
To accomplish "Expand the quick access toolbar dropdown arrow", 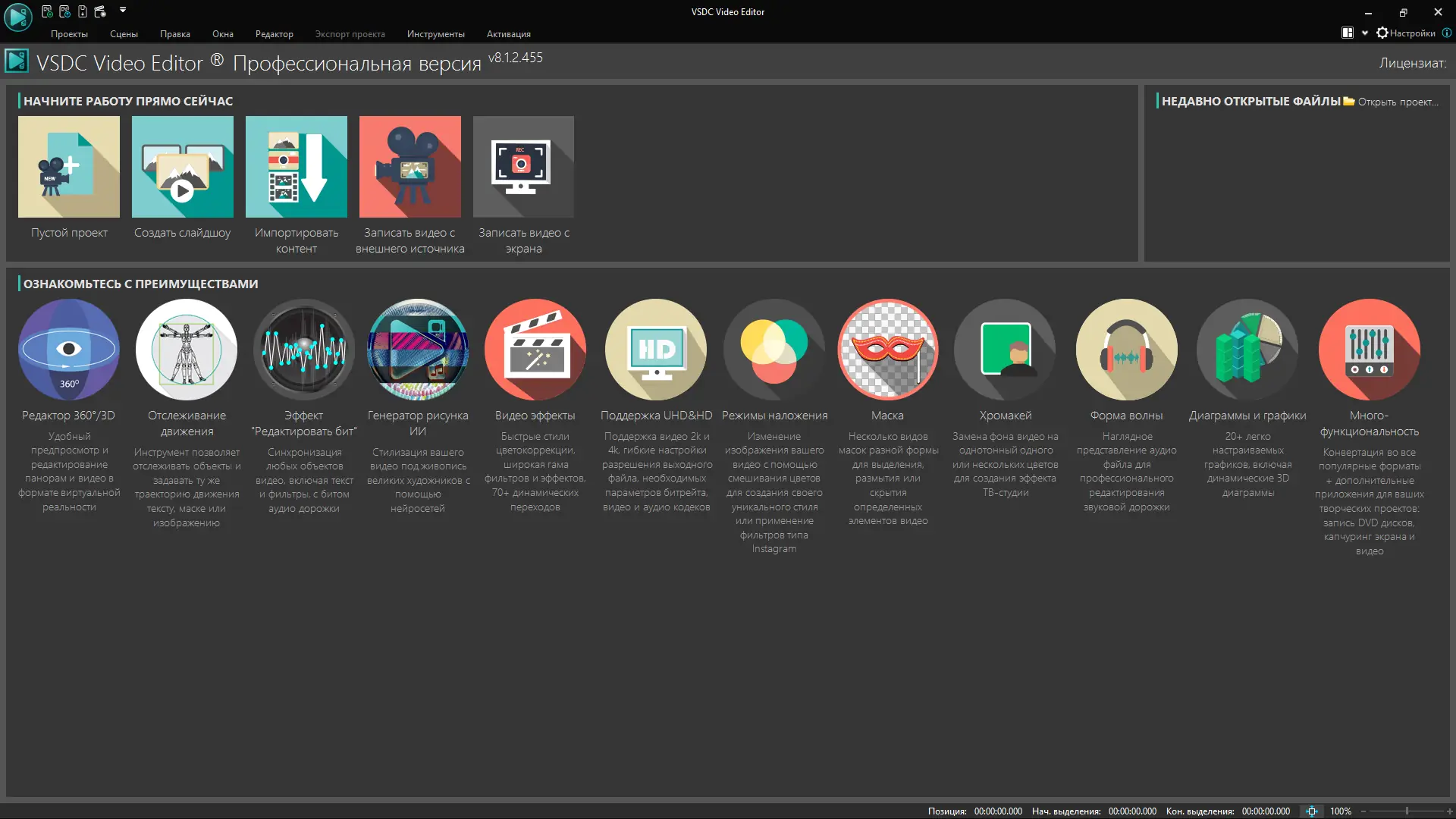I will point(123,11).
